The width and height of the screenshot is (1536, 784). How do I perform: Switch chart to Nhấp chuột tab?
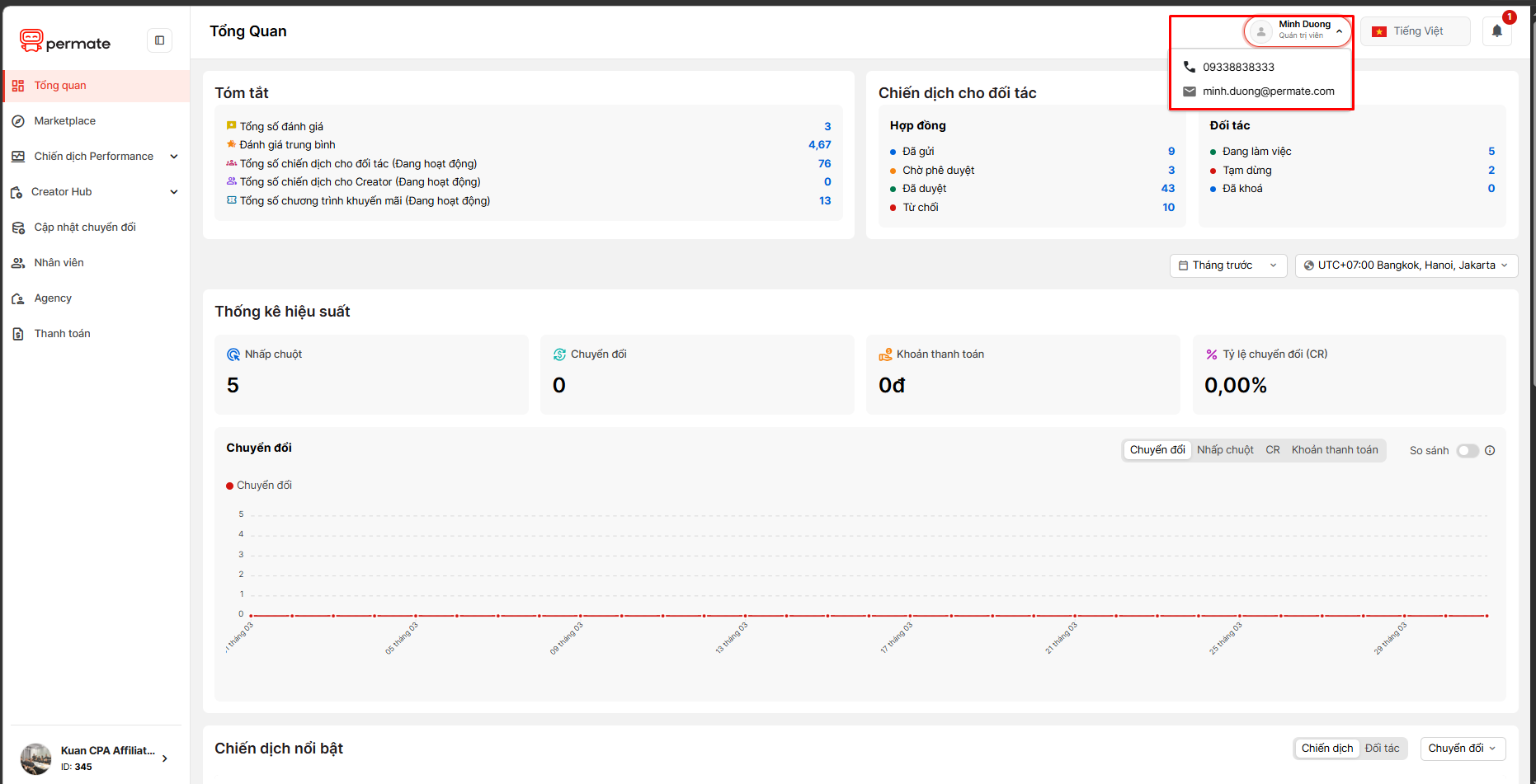tap(1225, 450)
